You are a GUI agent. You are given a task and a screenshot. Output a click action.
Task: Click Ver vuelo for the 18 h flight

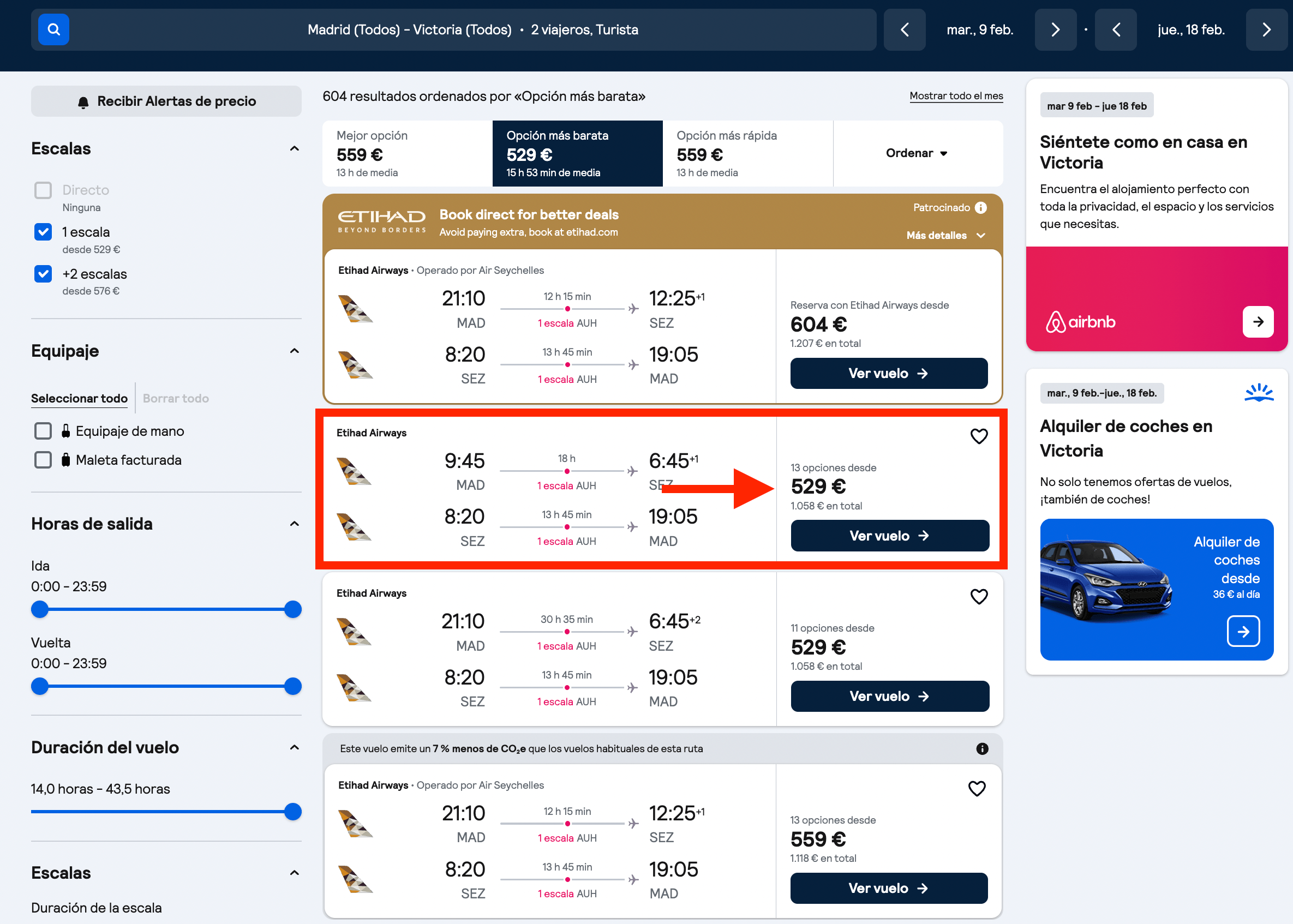click(x=890, y=536)
